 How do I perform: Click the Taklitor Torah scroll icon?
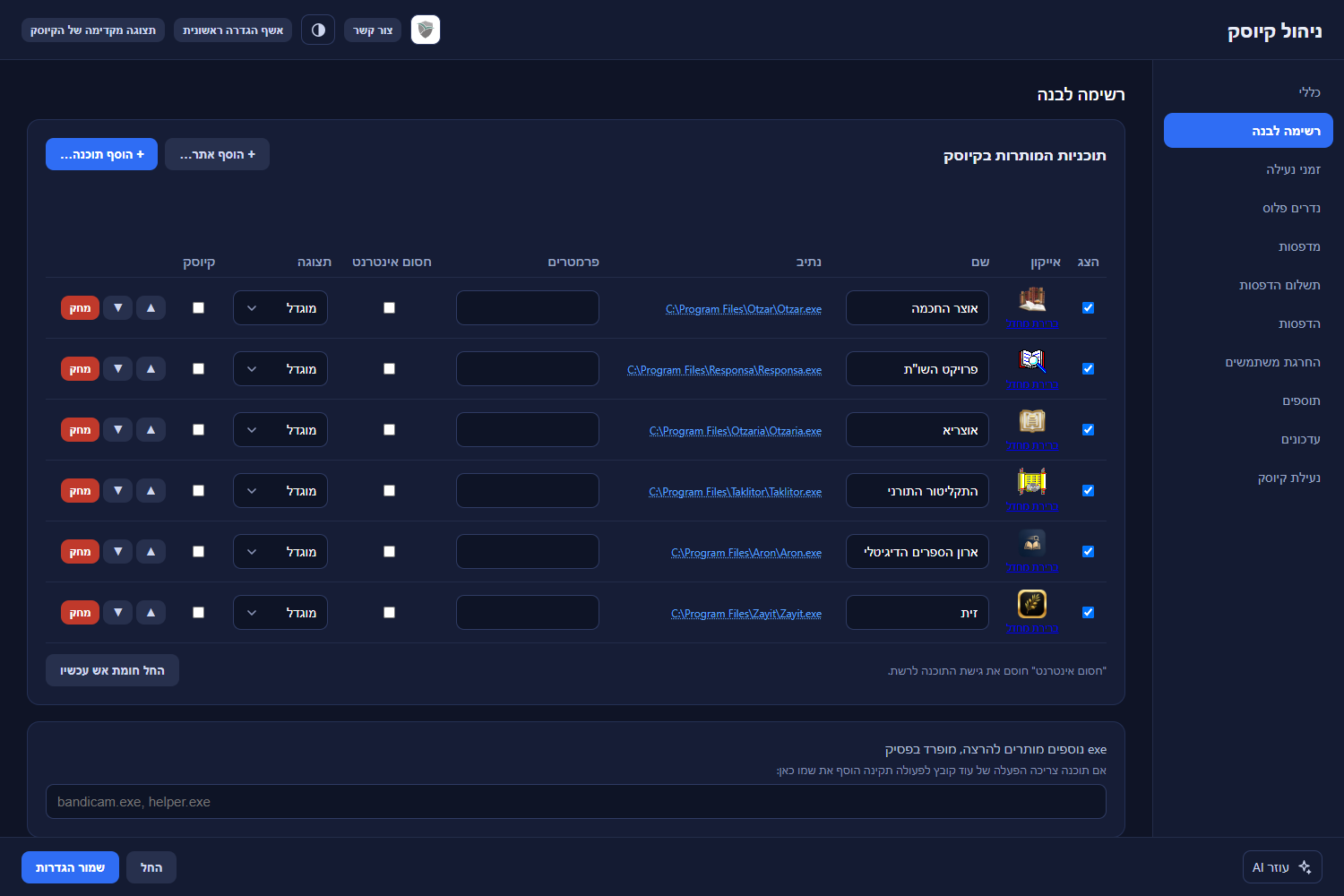pos(1032,481)
